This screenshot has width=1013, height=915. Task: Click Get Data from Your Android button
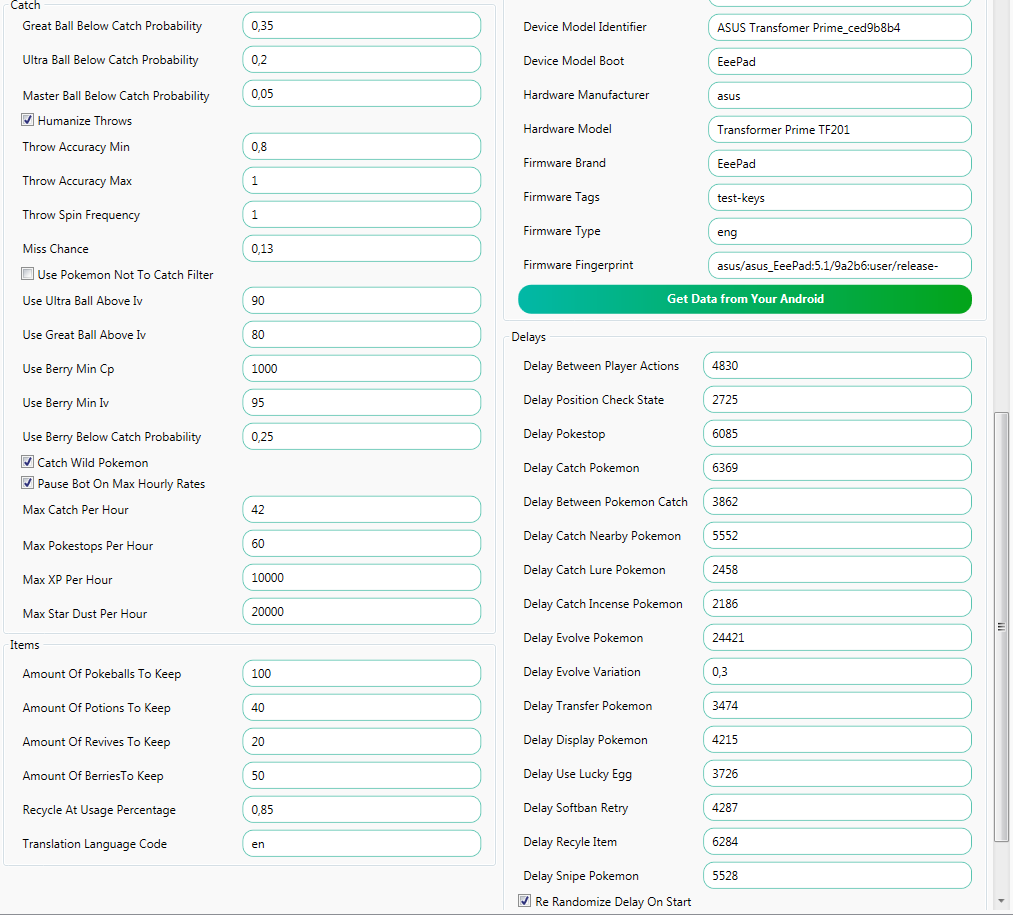[745, 299]
